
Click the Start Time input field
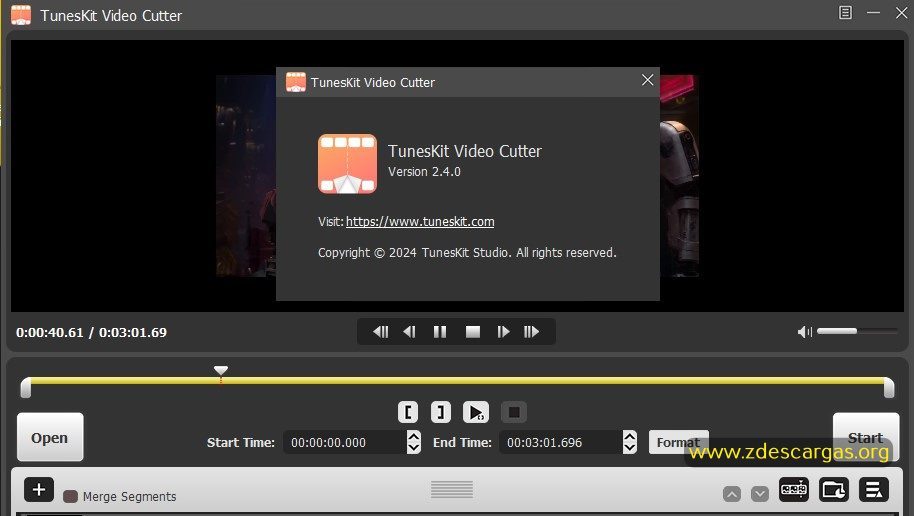pyautogui.click(x=345, y=443)
